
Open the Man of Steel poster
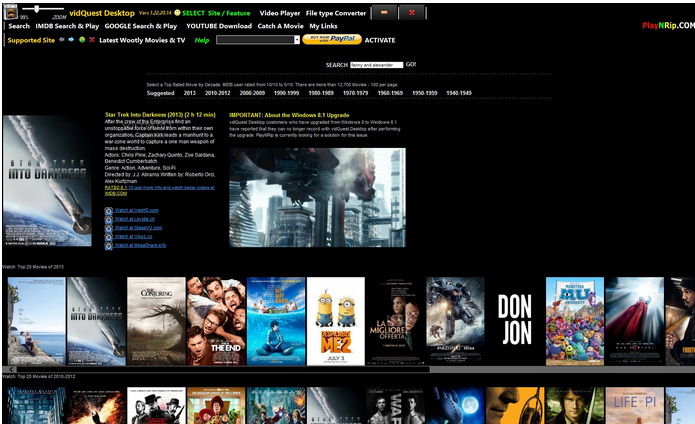pyautogui.click(x=635, y=321)
